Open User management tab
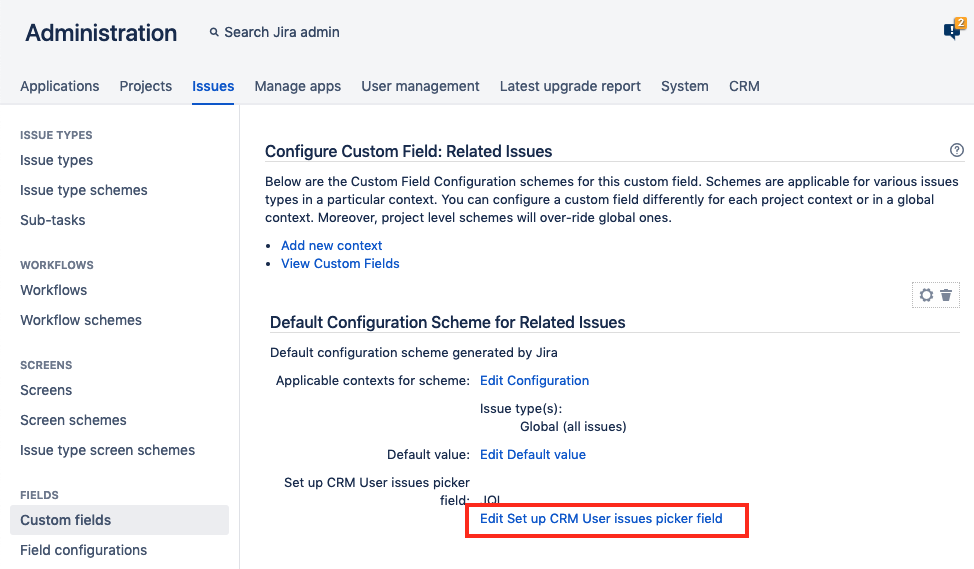This screenshot has width=974, height=569. click(x=420, y=86)
